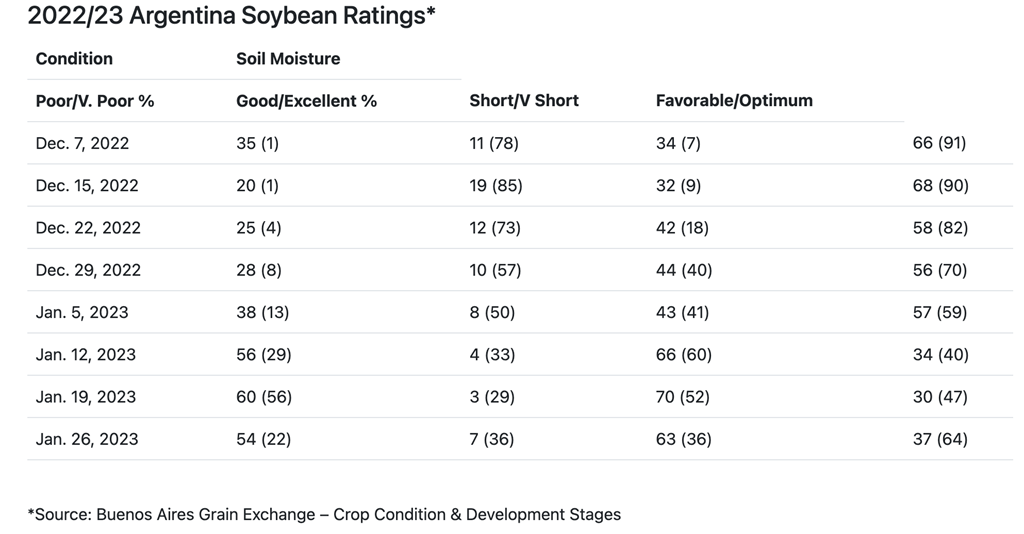Select the "Poor/V. Poor %" subheader
The height and width of the screenshot is (534, 1024).
[x=95, y=101]
